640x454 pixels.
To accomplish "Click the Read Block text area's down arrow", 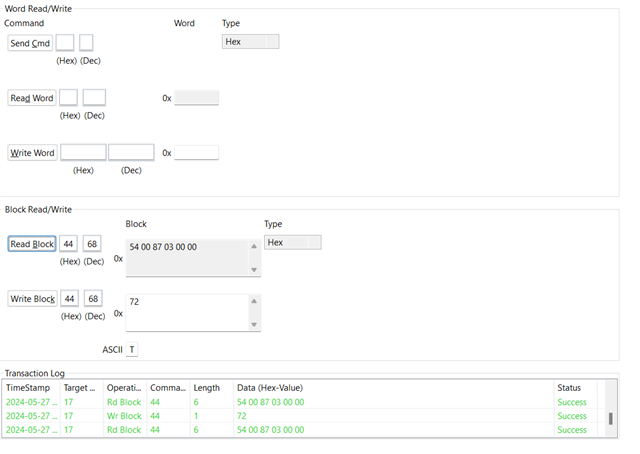I will tap(254, 270).
